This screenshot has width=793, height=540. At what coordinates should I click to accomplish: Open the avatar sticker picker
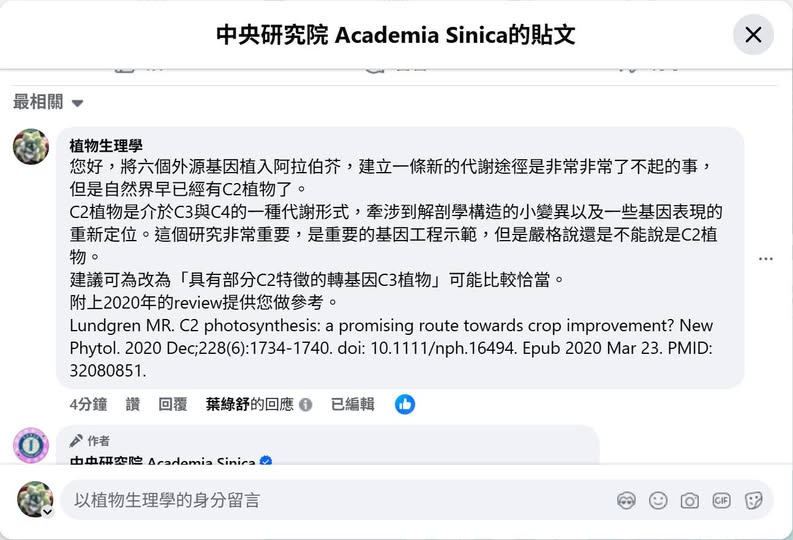click(627, 500)
